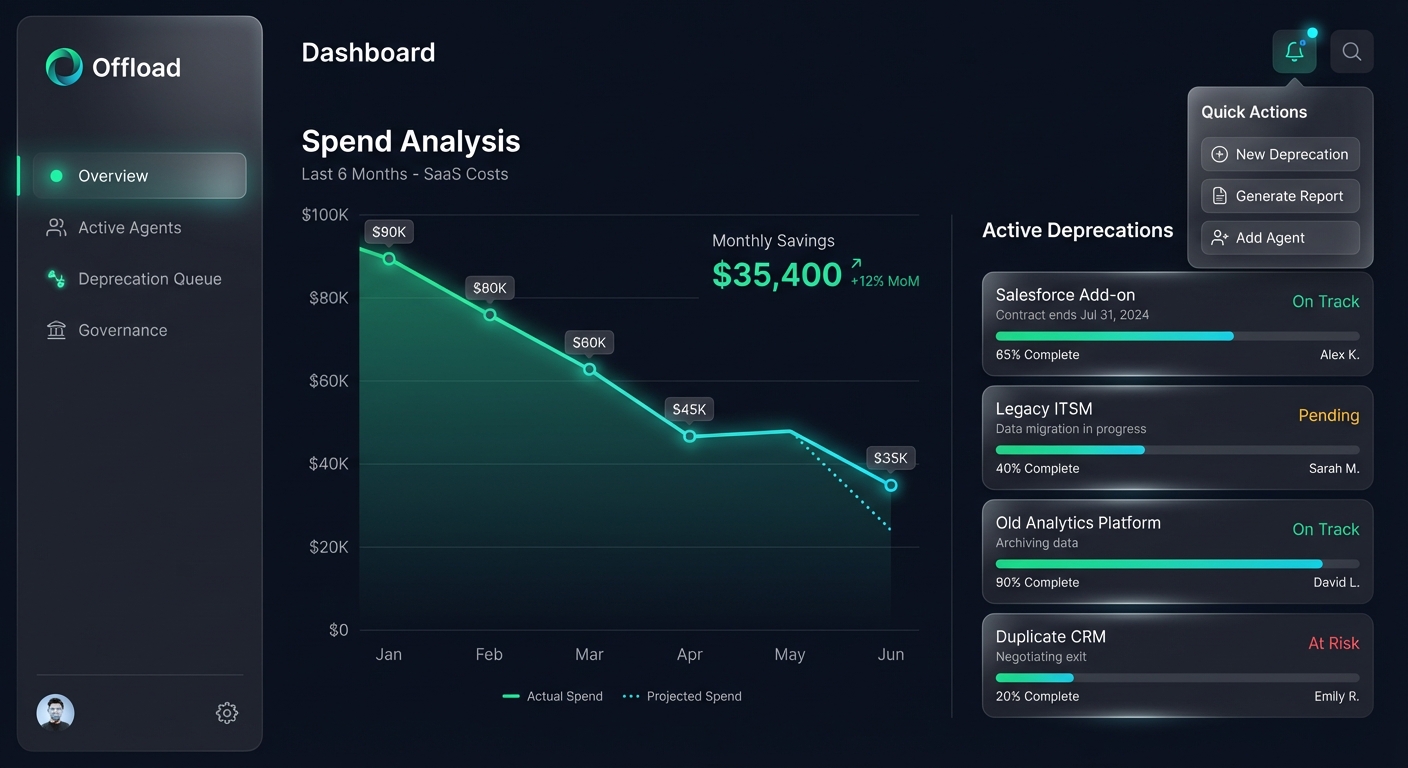
Task: Click the Deprecation Queue icon
Action: (x=55, y=278)
